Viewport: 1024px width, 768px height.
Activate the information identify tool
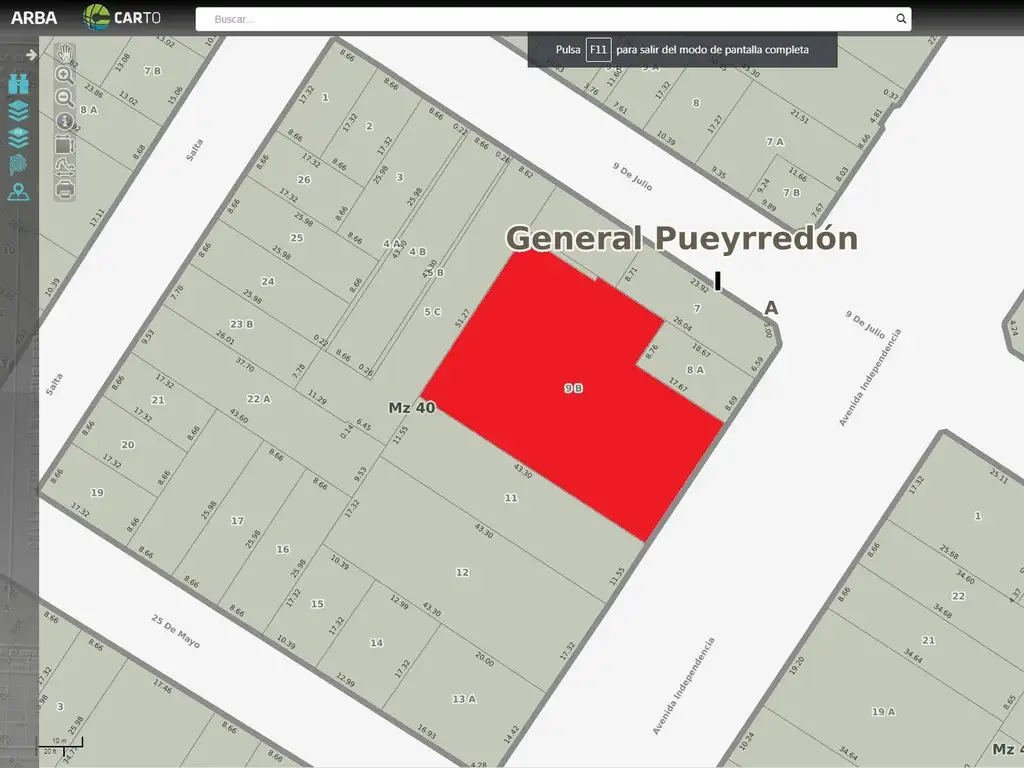[65, 121]
